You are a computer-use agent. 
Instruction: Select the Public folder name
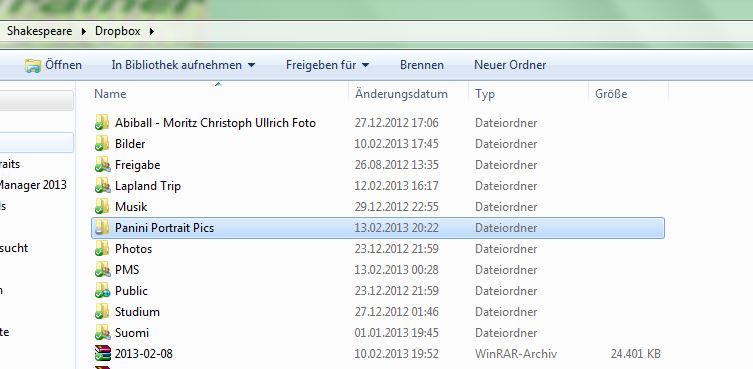pyautogui.click(x=132, y=291)
